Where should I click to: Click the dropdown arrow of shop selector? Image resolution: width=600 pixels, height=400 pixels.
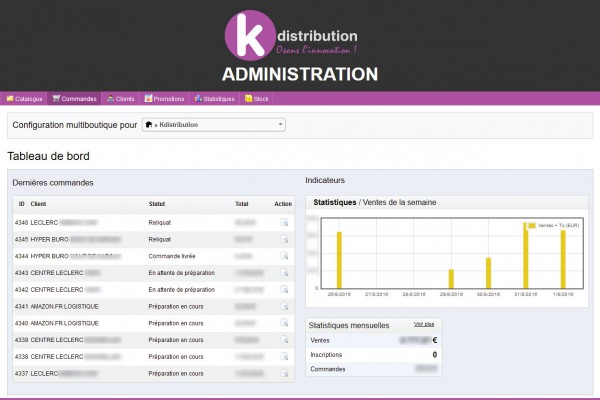click(x=280, y=124)
